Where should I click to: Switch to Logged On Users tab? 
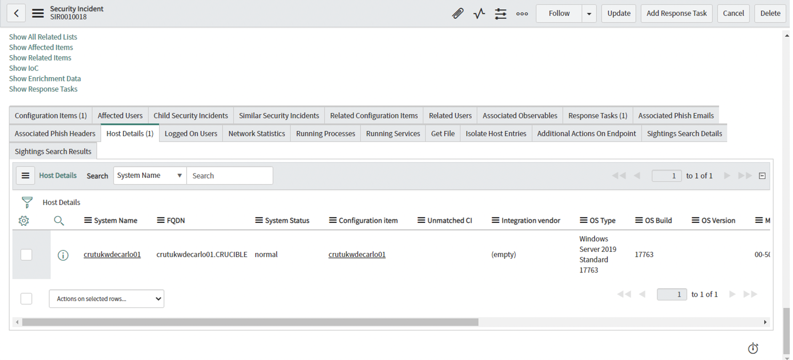191,134
